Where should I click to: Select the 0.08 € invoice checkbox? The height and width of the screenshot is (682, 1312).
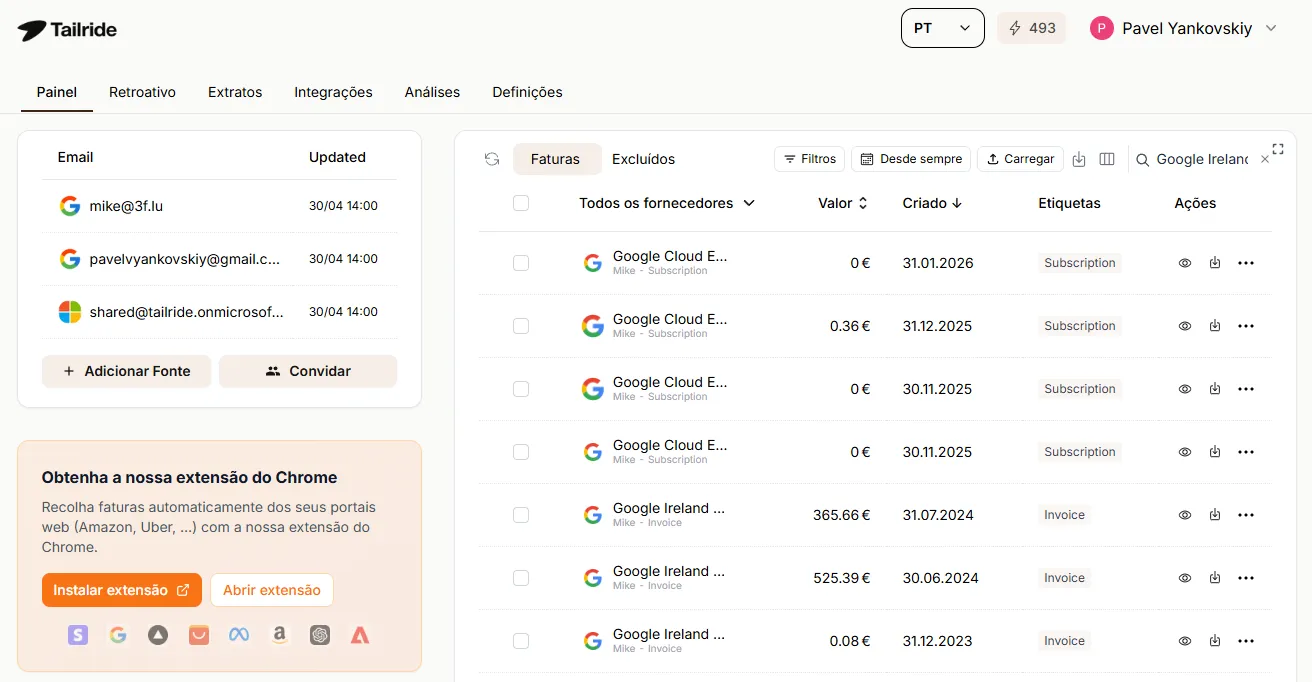click(x=521, y=641)
